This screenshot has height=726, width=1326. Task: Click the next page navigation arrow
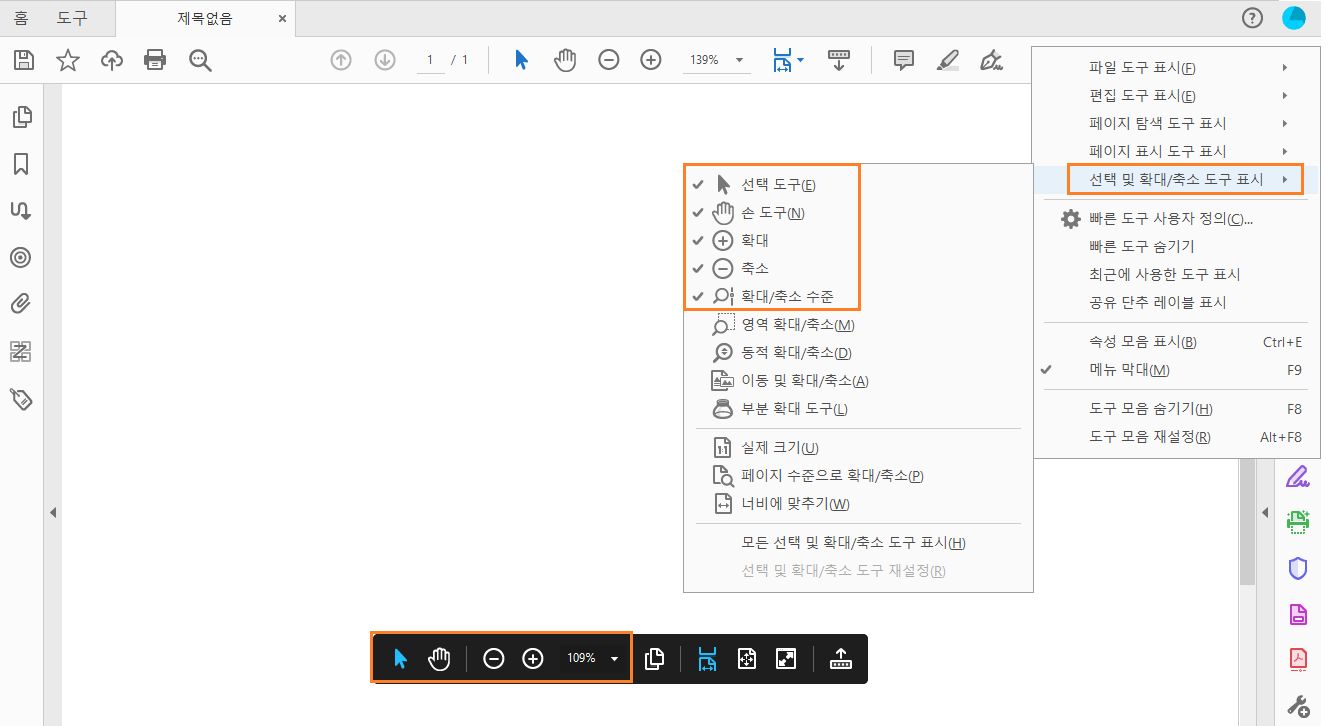[x=384, y=60]
